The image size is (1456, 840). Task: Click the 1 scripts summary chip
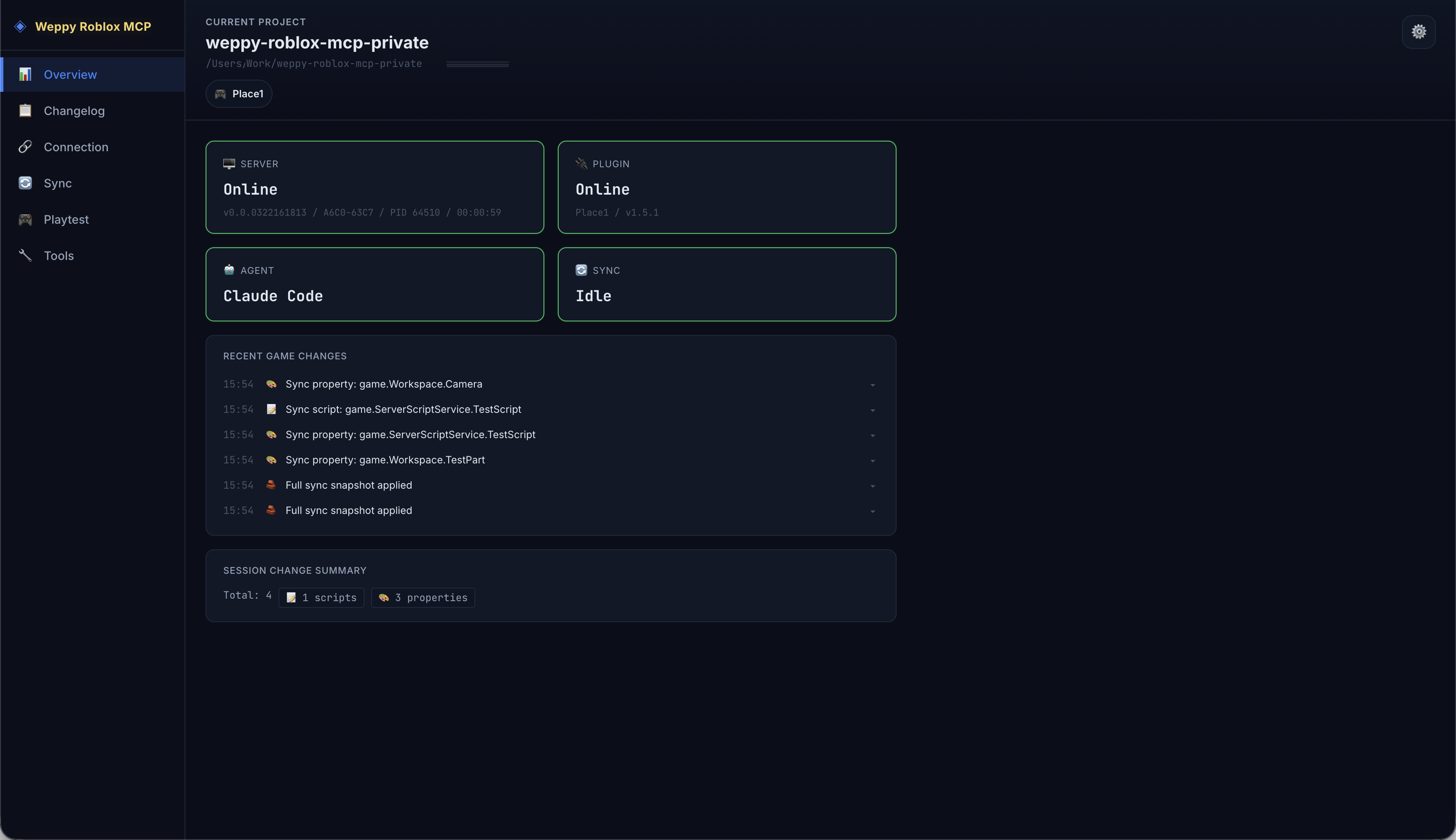click(321, 597)
